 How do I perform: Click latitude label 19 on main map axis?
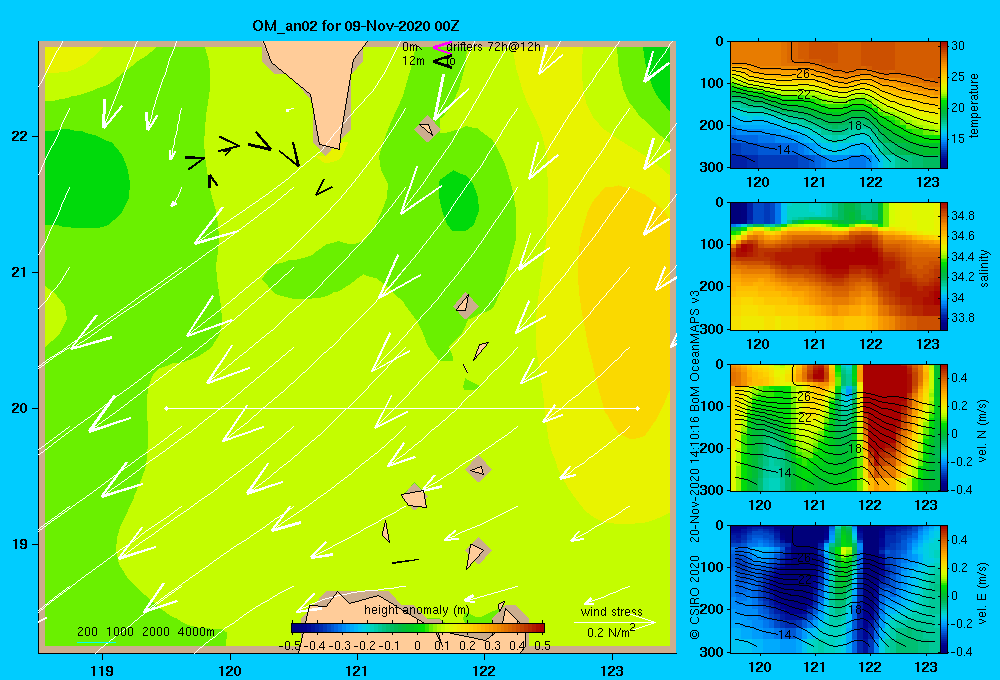tap(19, 544)
